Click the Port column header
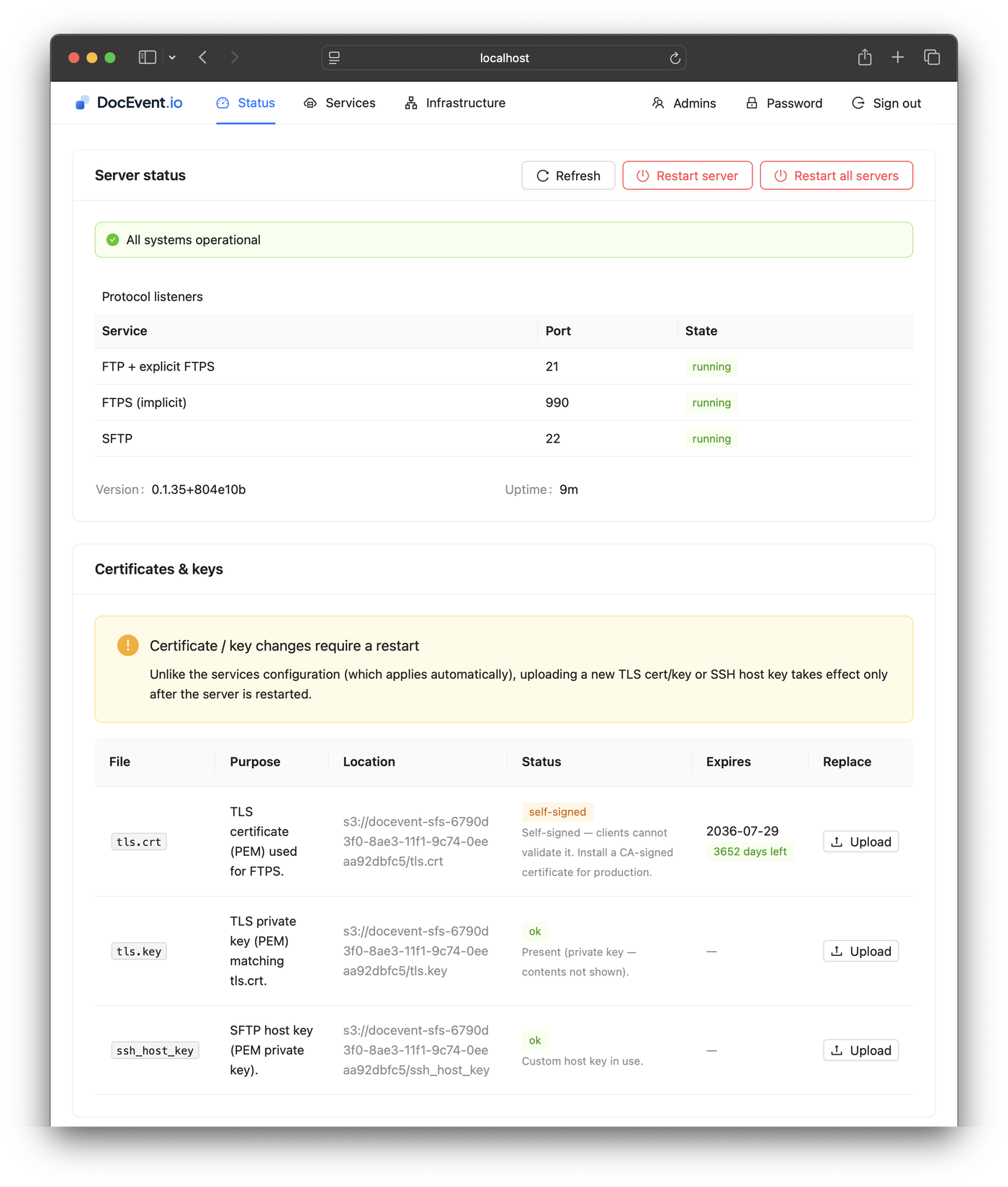This screenshot has height=1187, width=1008. tap(558, 331)
